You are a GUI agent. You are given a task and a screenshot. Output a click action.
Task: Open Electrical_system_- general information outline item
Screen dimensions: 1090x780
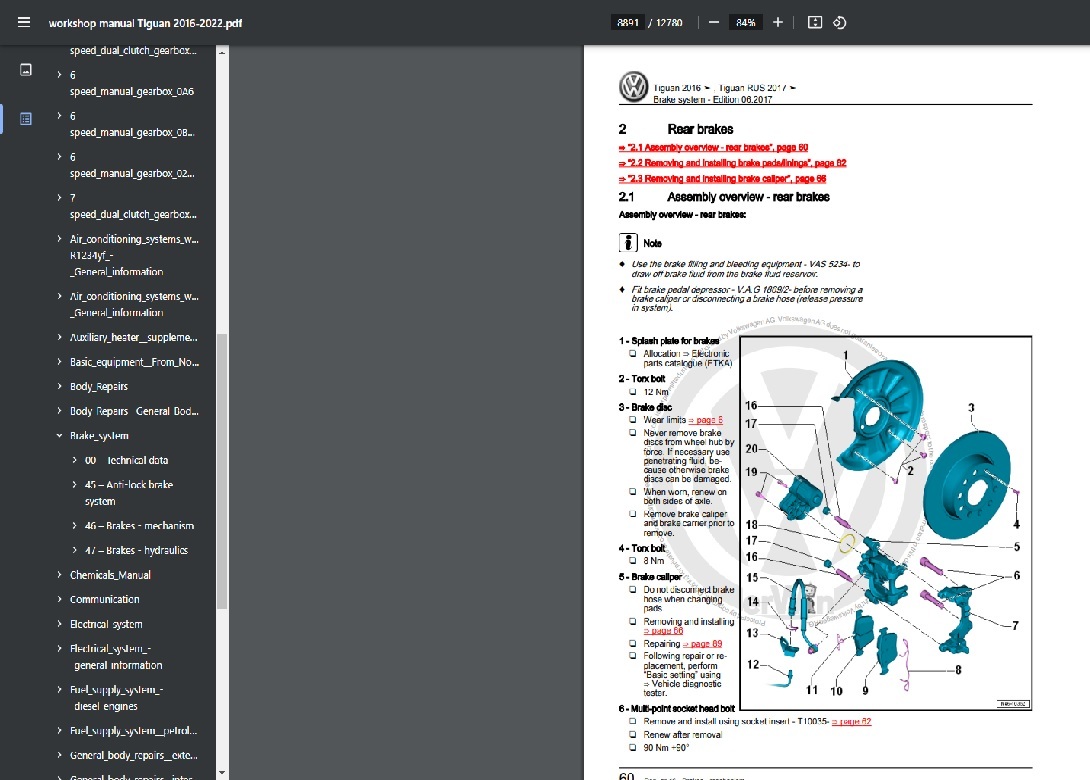[116, 656]
